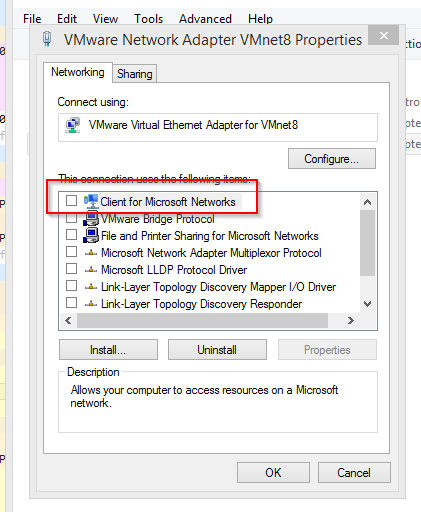
Task: Click the Microsoft LLDP Protocol Driver icon
Action: (91, 270)
